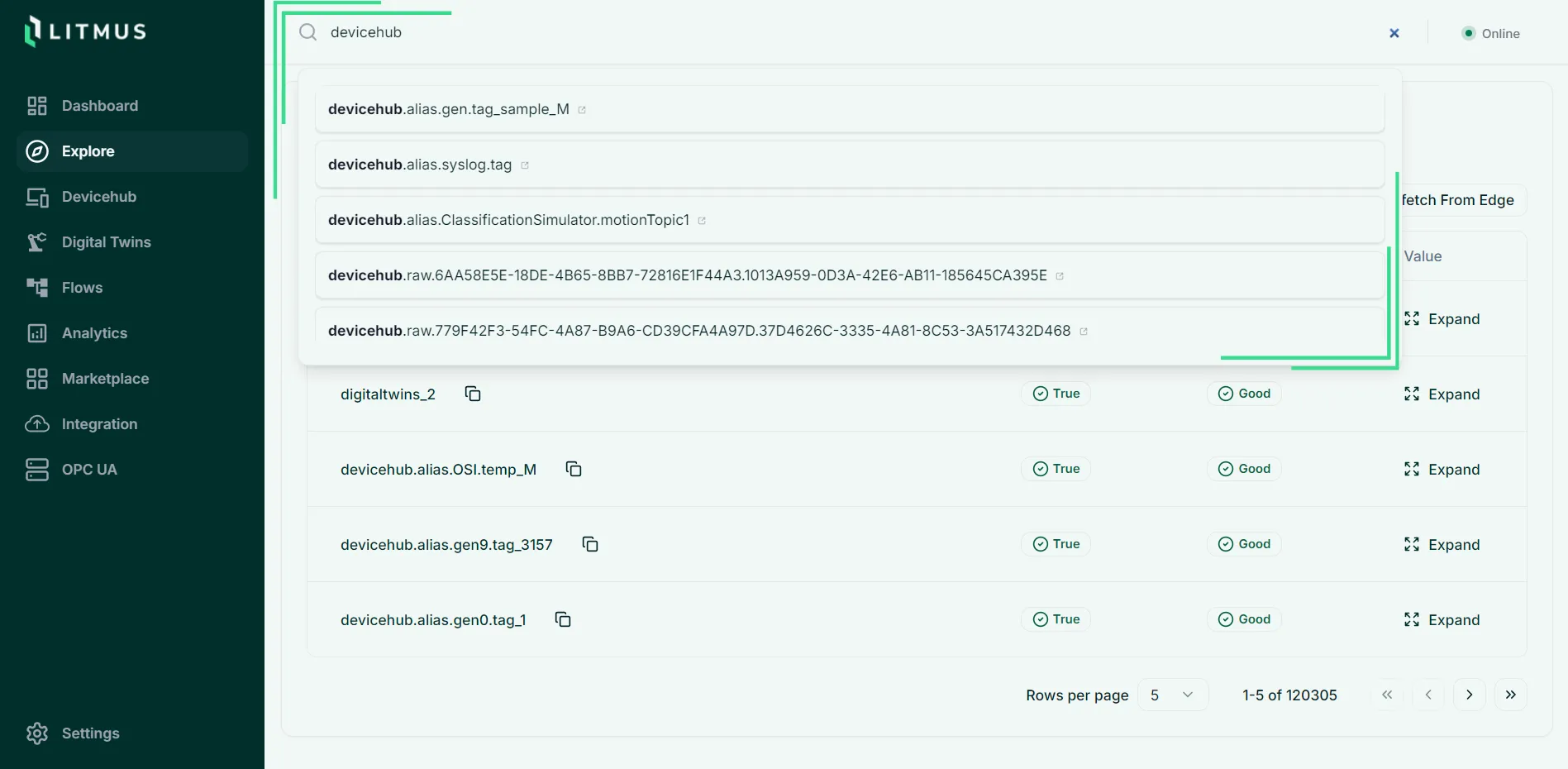
Task: Click the Online status indicator
Action: point(1491,34)
